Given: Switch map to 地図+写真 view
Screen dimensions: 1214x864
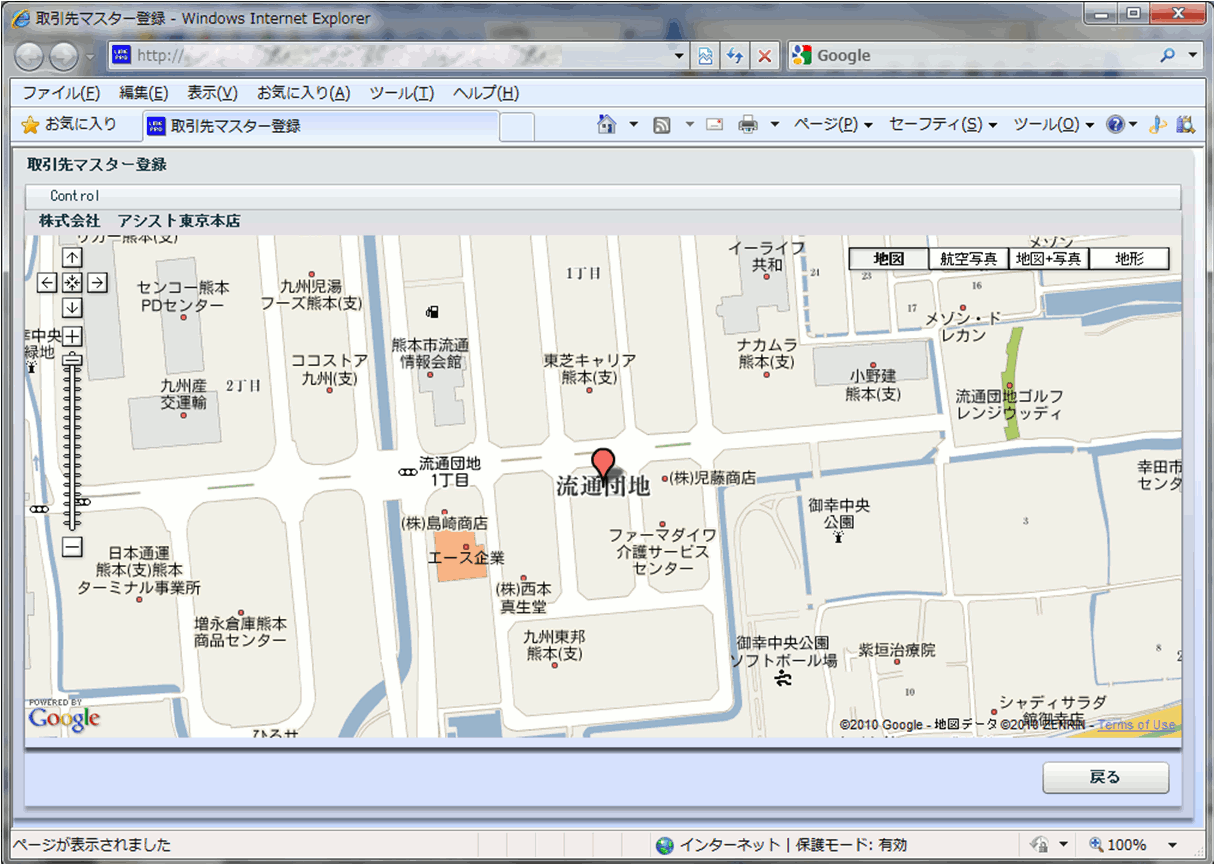Looking at the screenshot, I should pyautogui.click(x=1048, y=258).
